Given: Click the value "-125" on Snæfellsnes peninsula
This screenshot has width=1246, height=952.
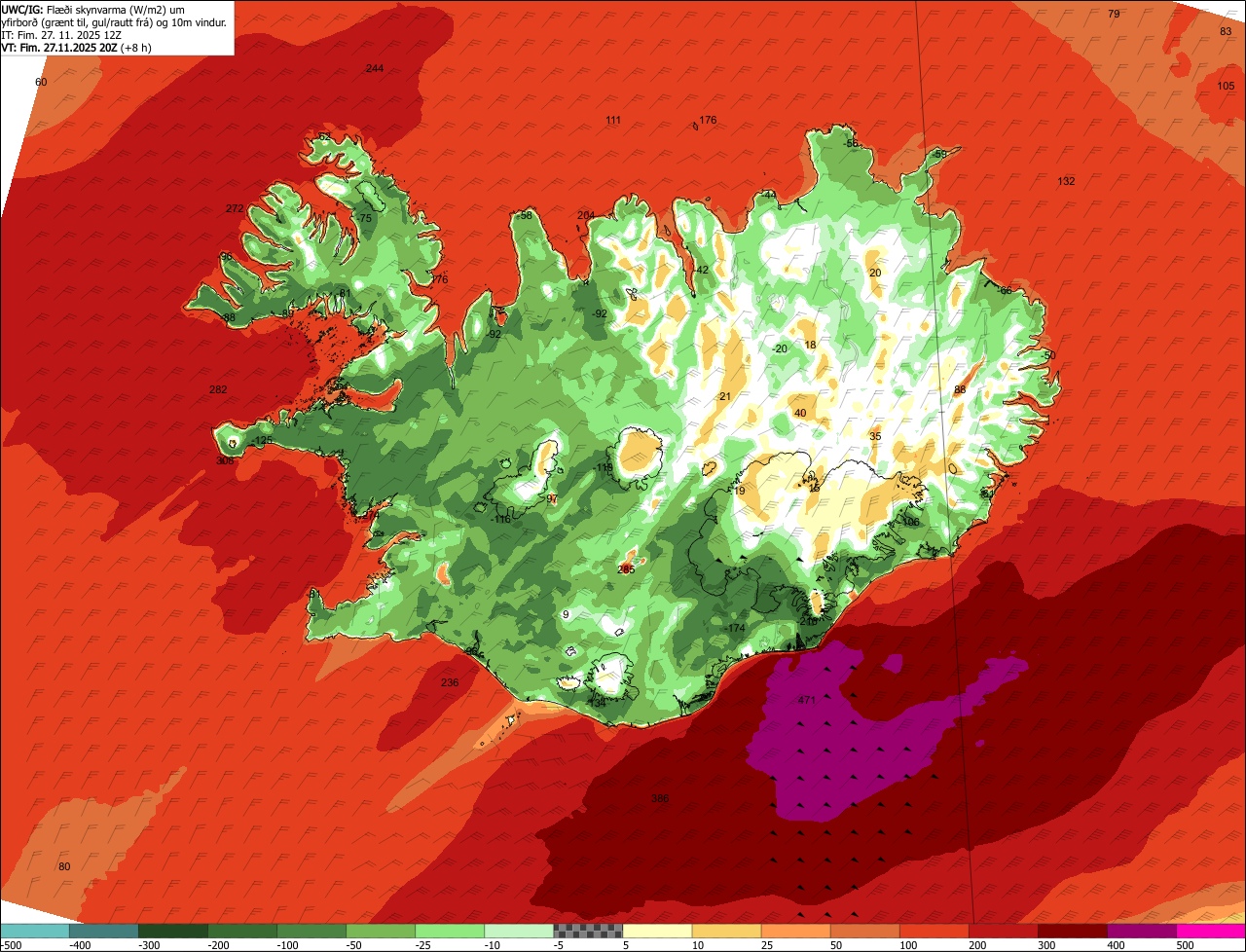Looking at the screenshot, I should (261, 442).
